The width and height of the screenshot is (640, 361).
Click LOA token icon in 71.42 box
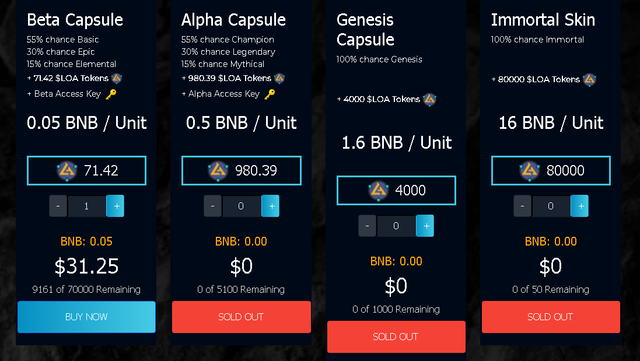click(67, 171)
